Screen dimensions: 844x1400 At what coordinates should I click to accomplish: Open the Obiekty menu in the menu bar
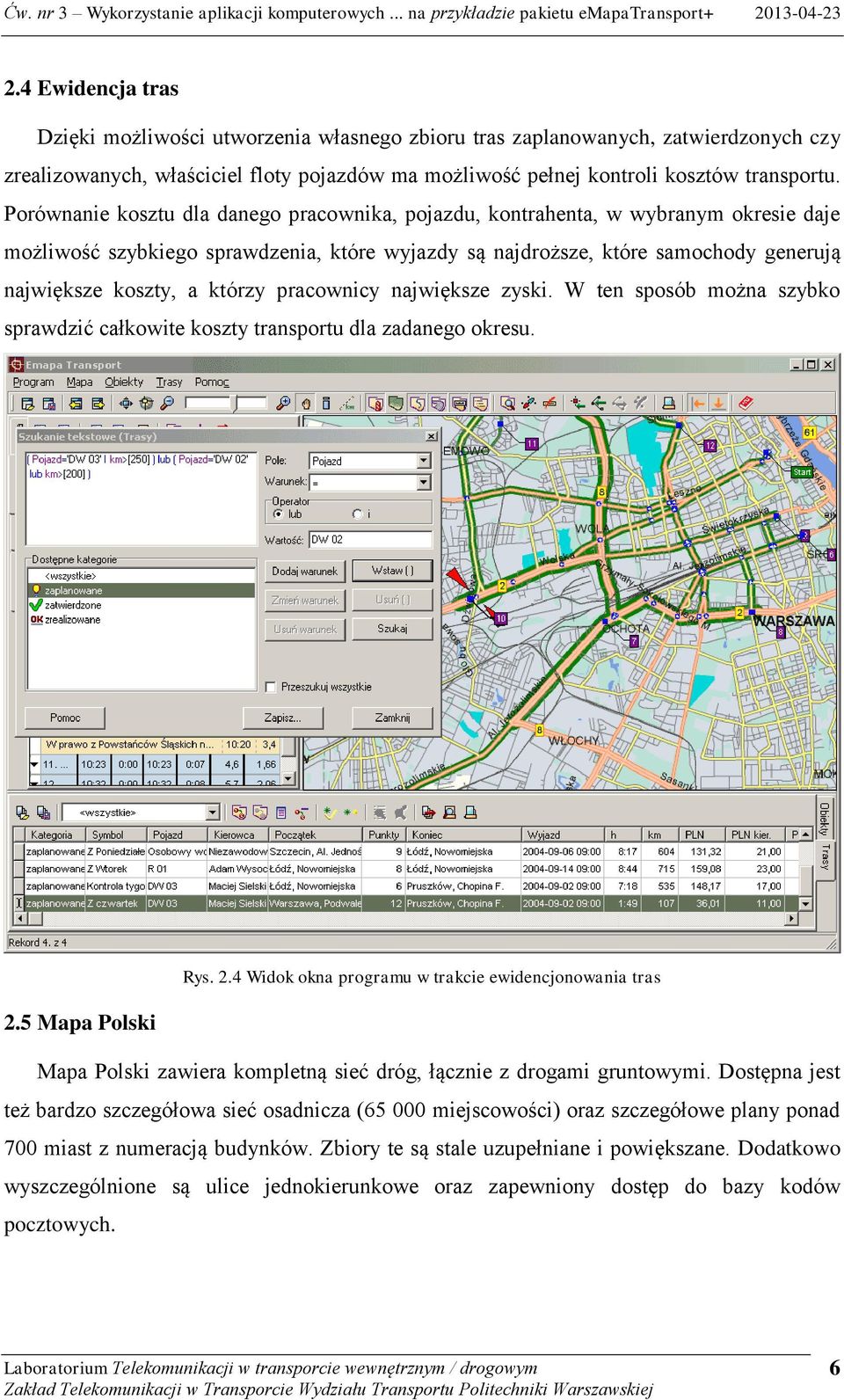pyautogui.click(x=124, y=382)
